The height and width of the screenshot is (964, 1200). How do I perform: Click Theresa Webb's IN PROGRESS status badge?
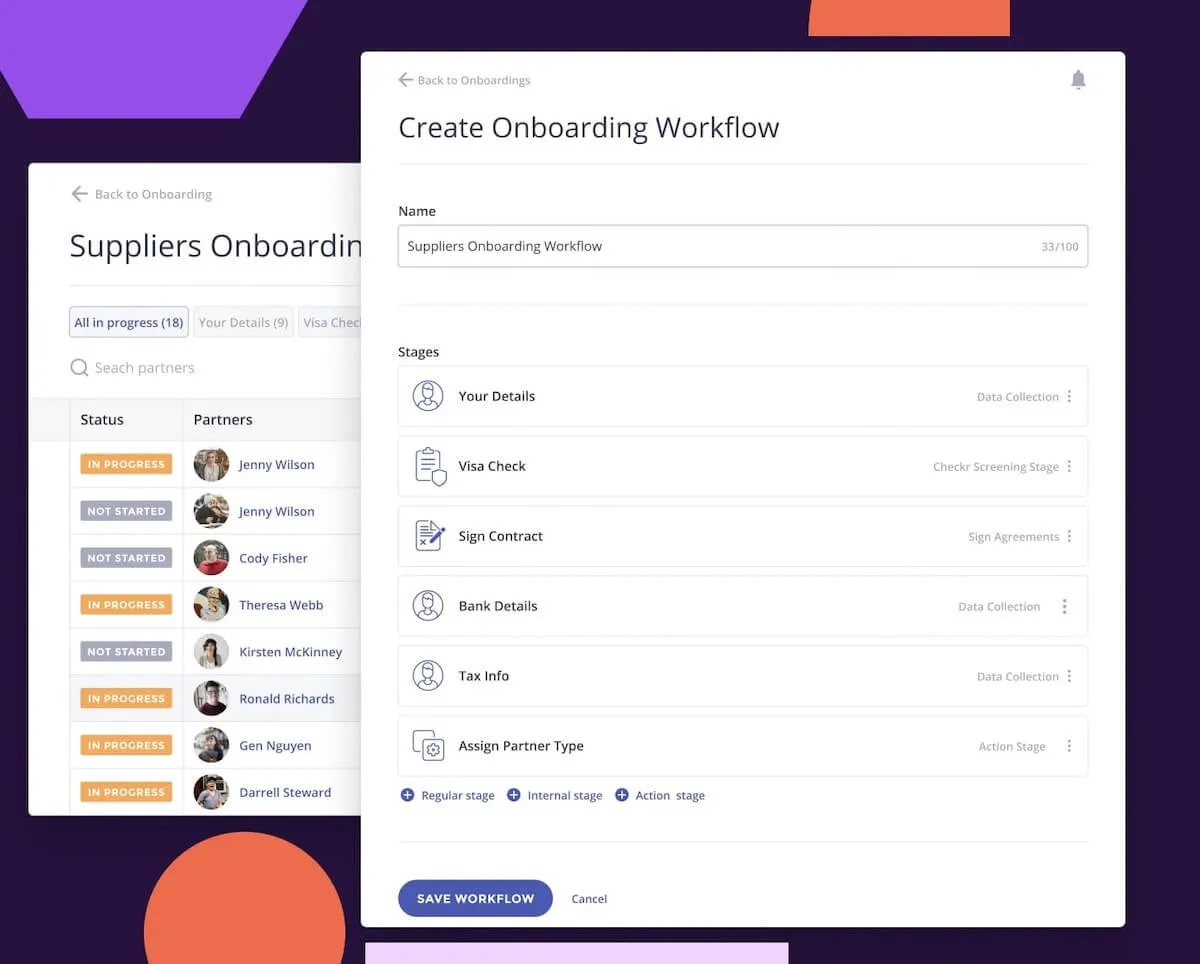point(126,605)
